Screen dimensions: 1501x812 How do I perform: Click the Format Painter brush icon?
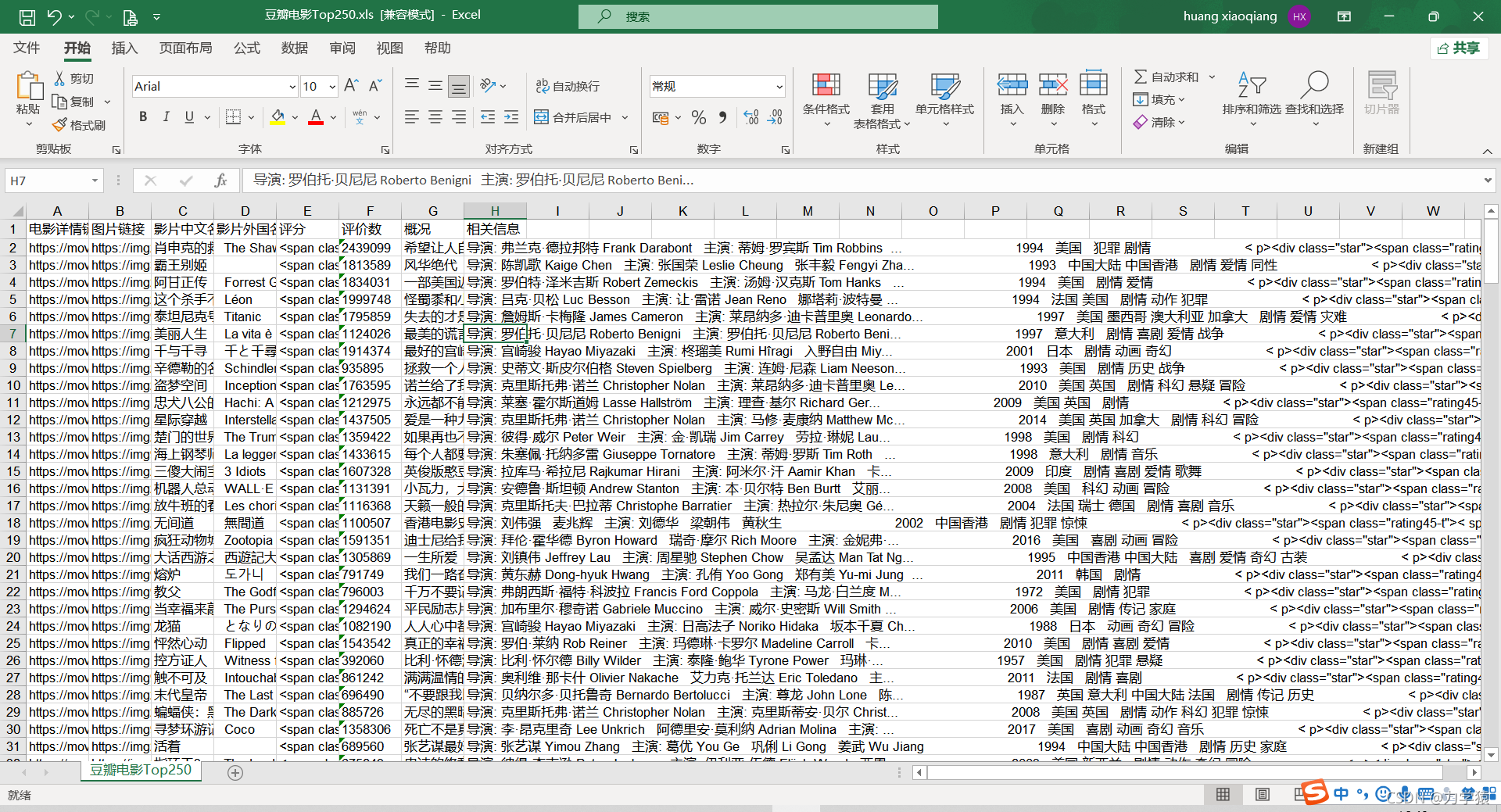[59, 124]
